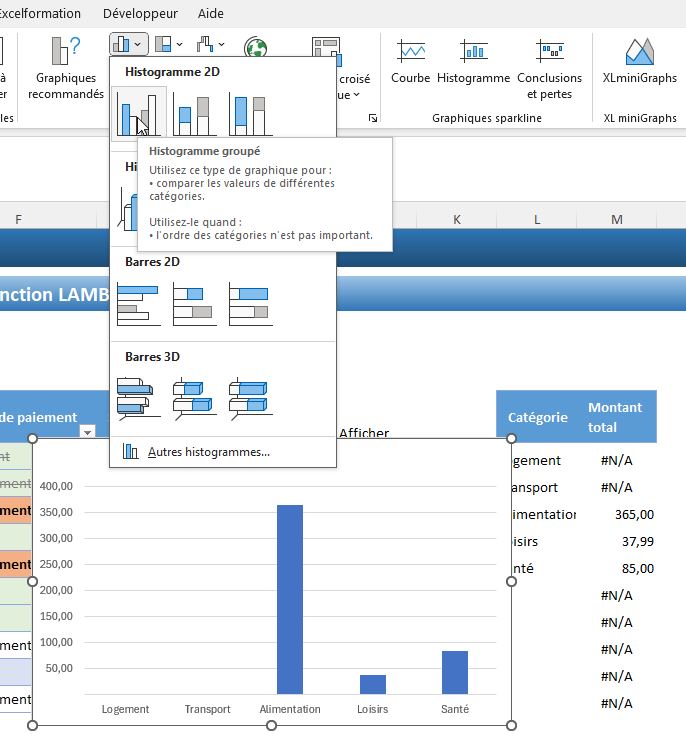
Task: Select column L header
Action: coord(536,220)
